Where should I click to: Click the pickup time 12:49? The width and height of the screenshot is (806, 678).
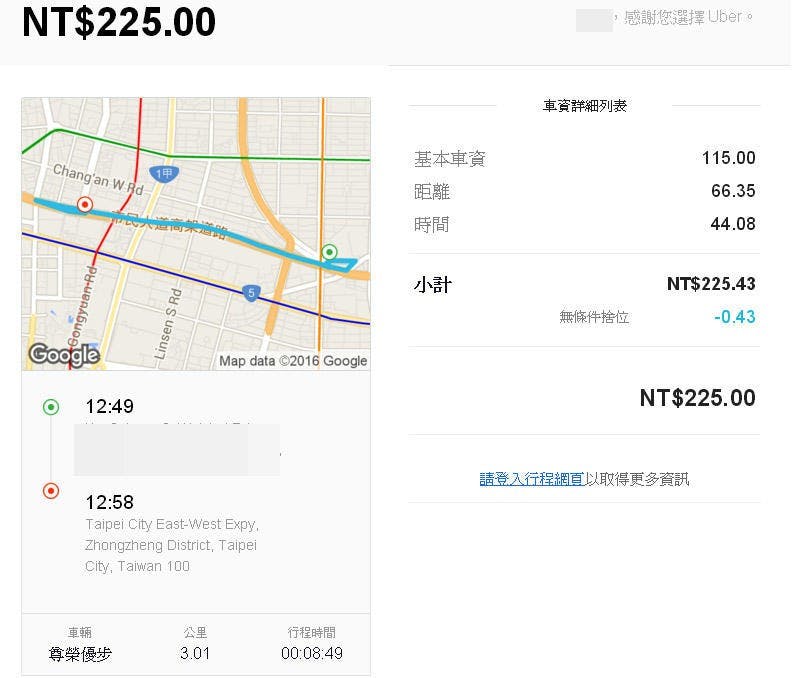(x=109, y=407)
